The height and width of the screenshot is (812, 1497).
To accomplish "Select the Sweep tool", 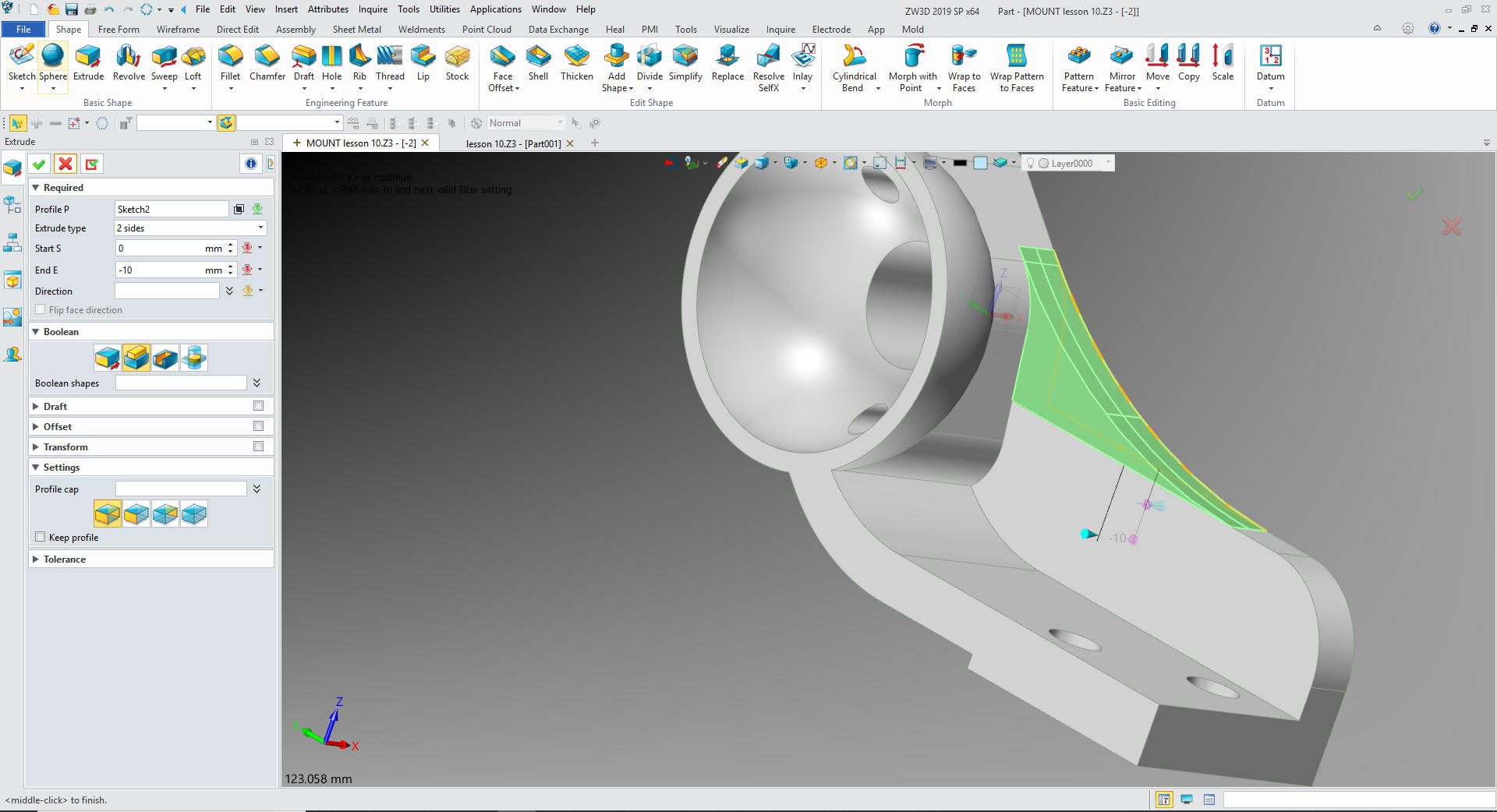I will 164,62.
